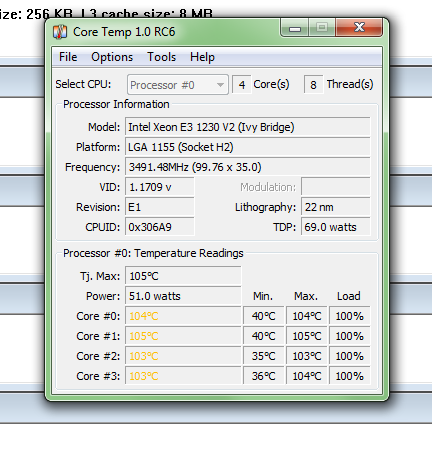Click the Lithography value 22 nm
Viewport: 432px width, 454px height.
pyautogui.click(x=336, y=207)
